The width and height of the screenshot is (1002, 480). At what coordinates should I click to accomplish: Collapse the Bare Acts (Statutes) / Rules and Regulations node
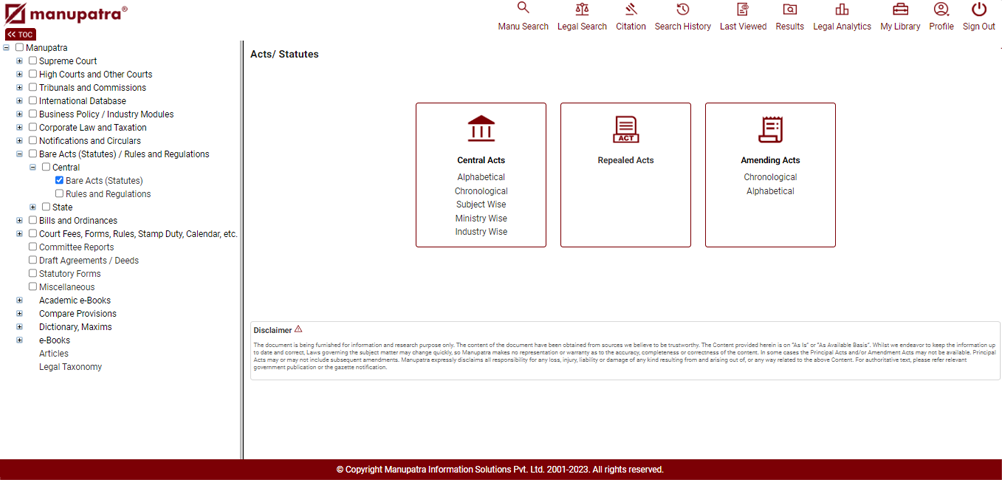pyautogui.click(x=19, y=154)
